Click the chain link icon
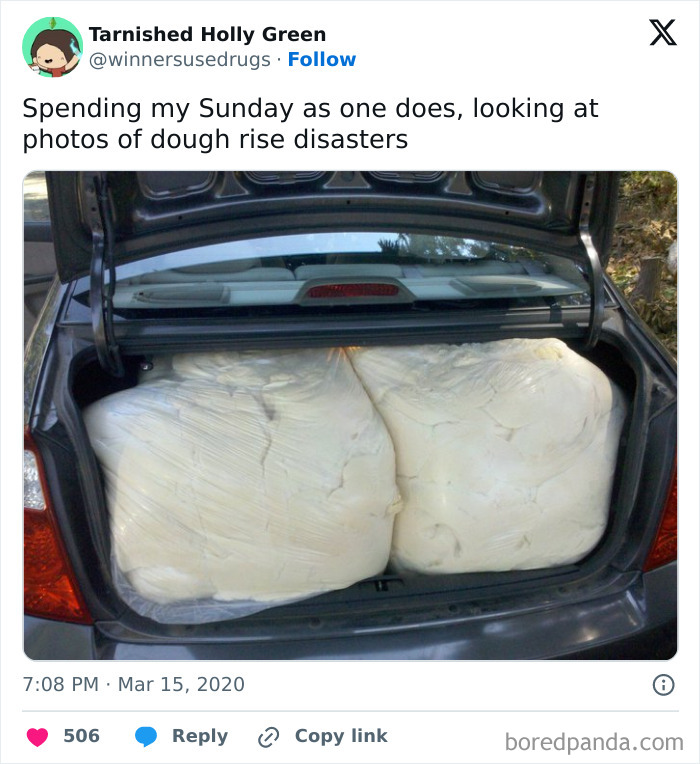This screenshot has height=764, width=700. [x=268, y=736]
